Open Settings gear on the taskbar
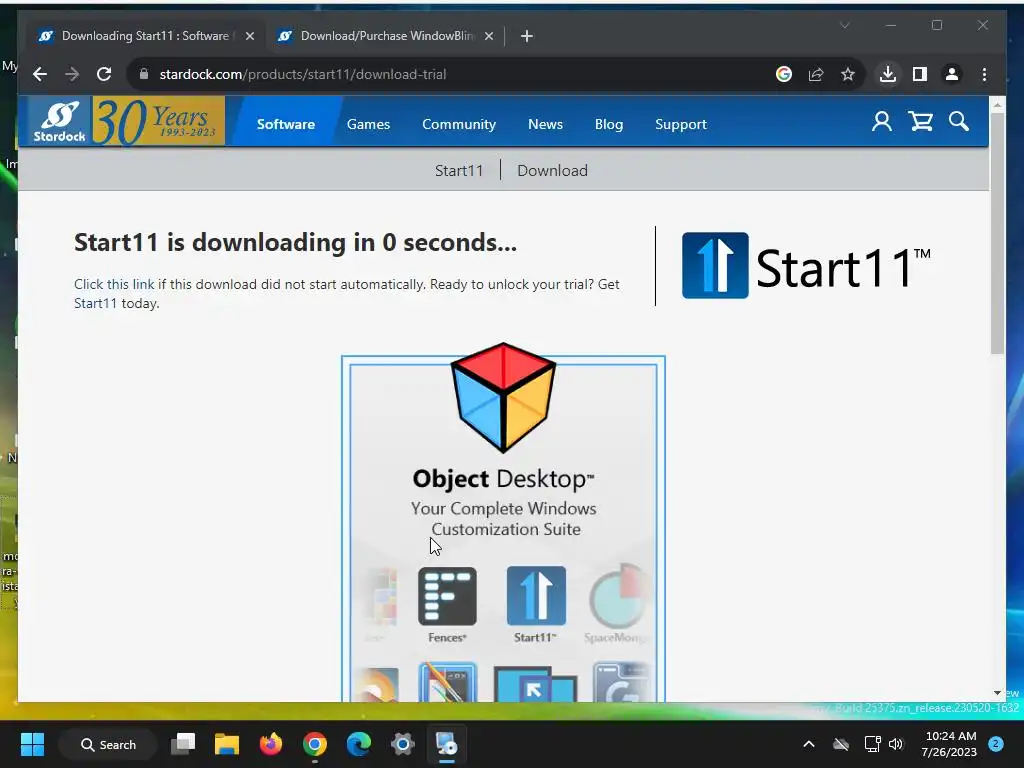 click(402, 744)
